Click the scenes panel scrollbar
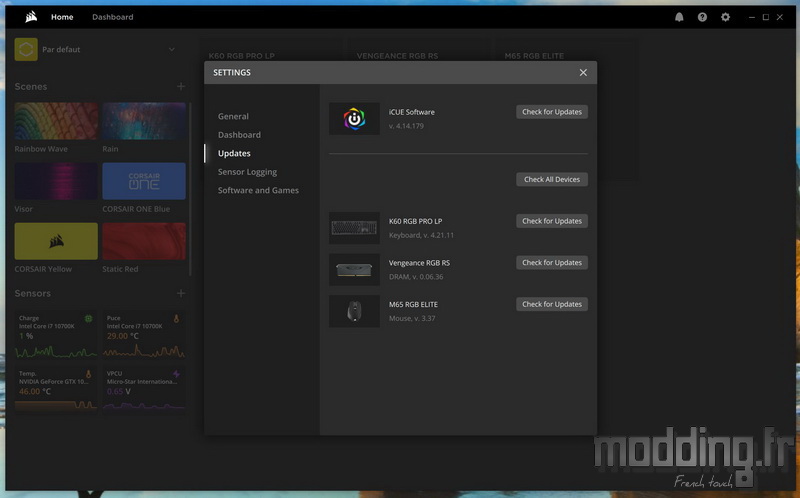The width and height of the screenshot is (800, 498). [190, 189]
